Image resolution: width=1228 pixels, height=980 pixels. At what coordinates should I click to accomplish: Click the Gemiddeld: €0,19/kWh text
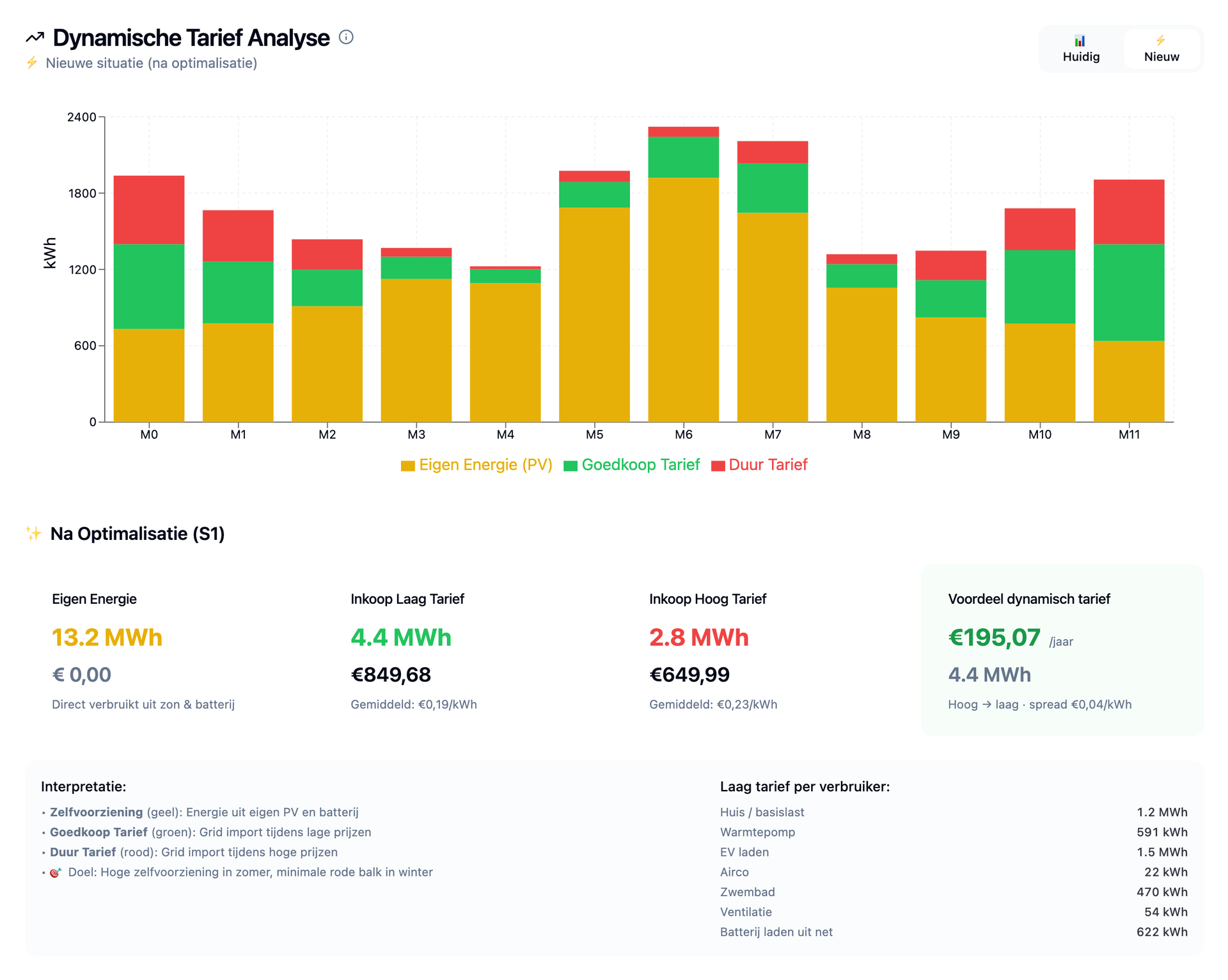coord(414,705)
